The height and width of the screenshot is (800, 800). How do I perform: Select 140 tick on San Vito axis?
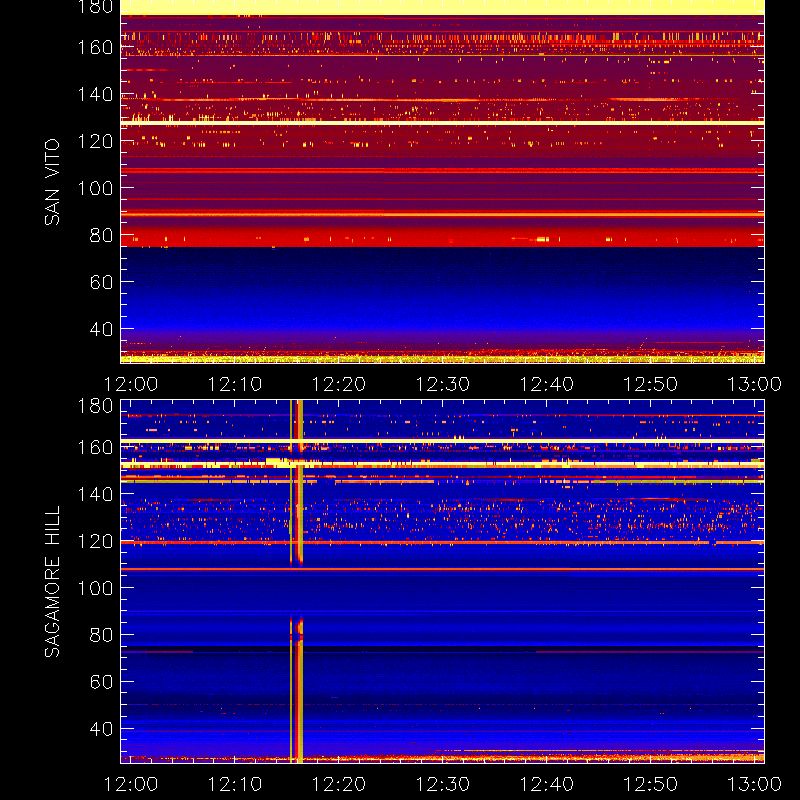95,94
